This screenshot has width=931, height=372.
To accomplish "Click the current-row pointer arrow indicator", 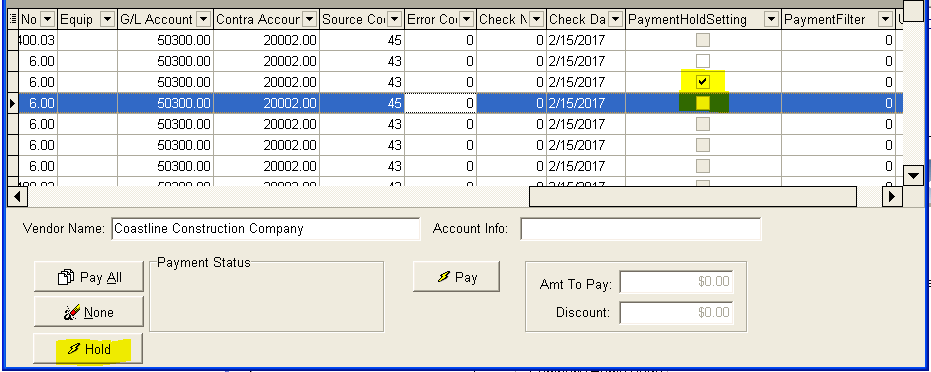I will [x=12, y=103].
